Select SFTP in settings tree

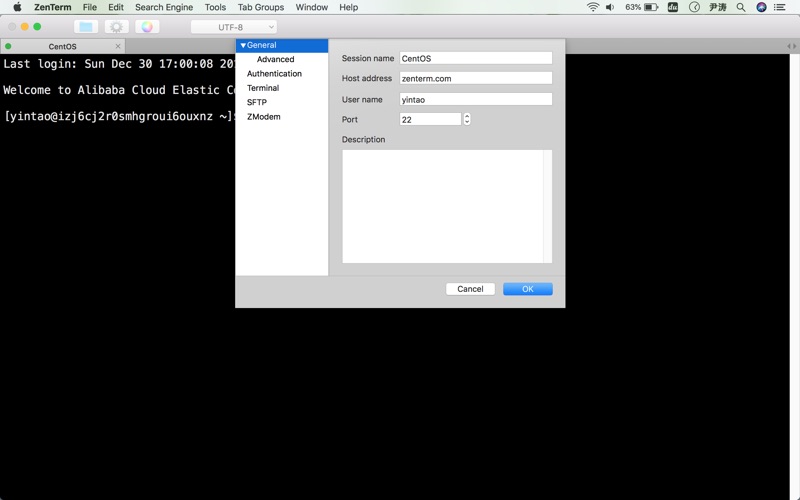coord(257,102)
